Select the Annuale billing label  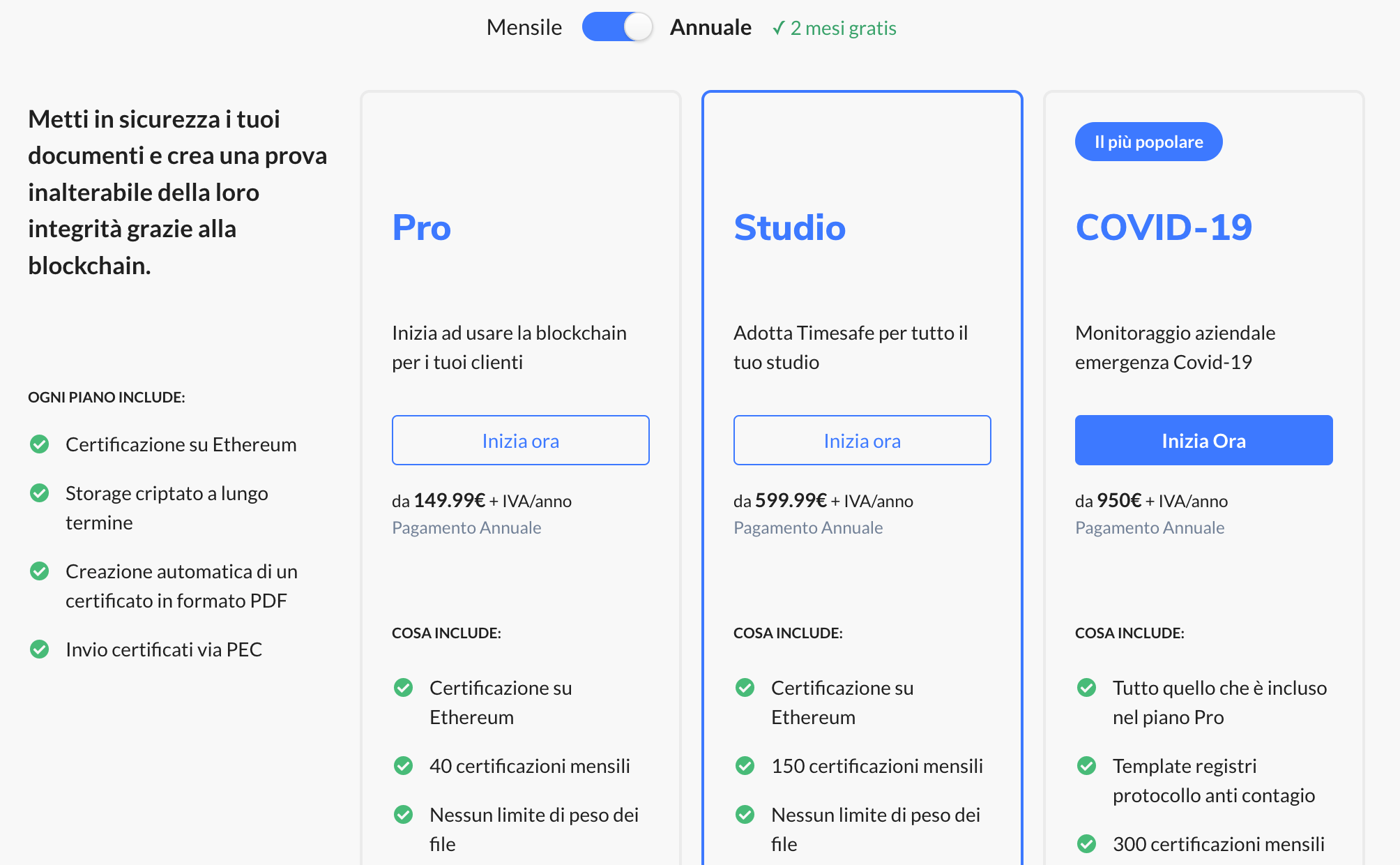[x=710, y=27]
